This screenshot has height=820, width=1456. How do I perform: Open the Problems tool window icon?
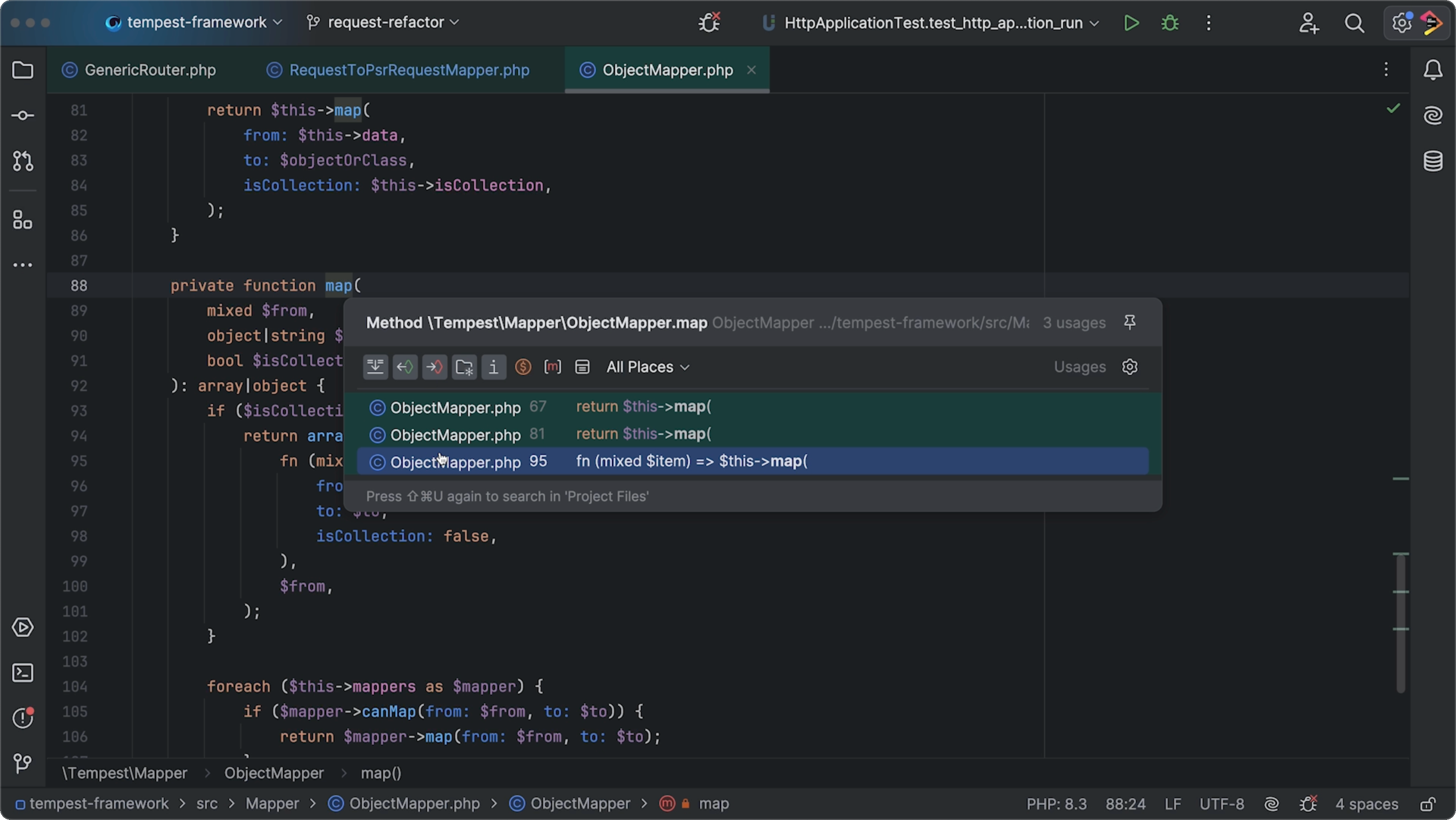click(x=23, y=718)
